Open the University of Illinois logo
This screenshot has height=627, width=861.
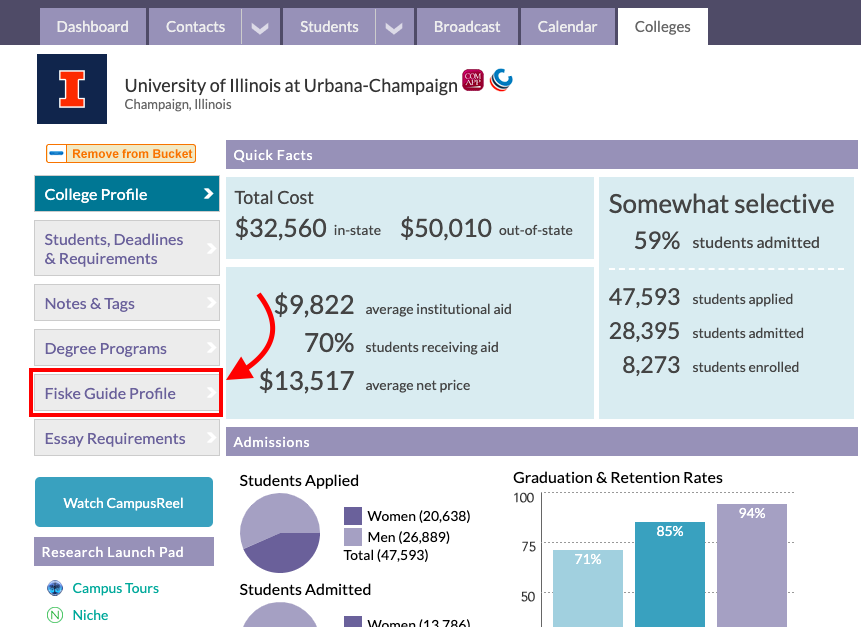[72, 89]
